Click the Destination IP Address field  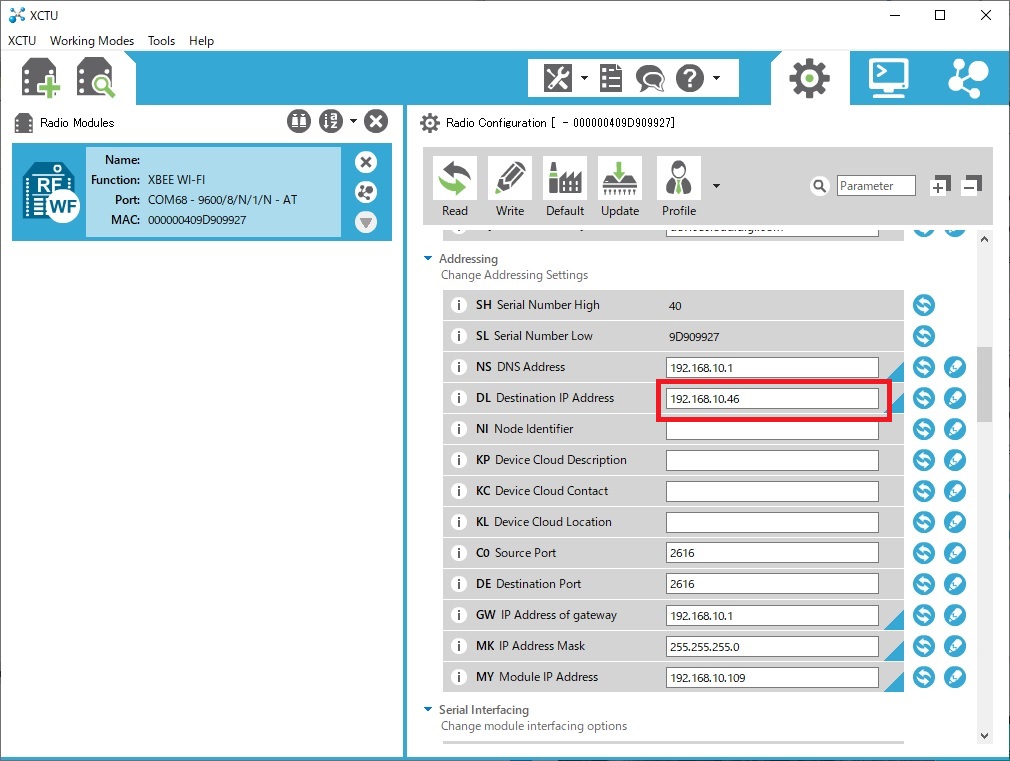click(x=771, y=398)
